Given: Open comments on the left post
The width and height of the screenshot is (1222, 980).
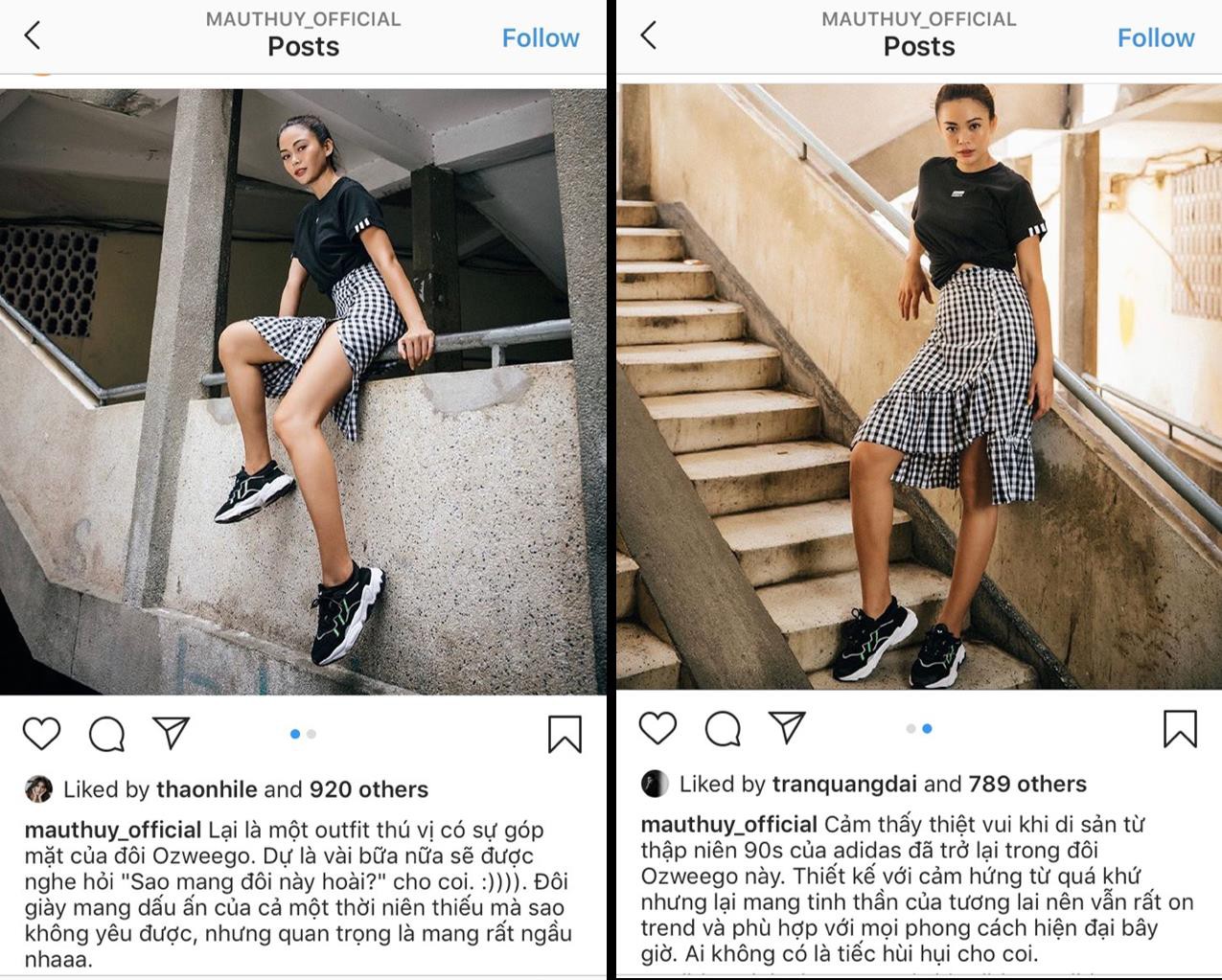Looking at the screenshot, I should (x=106, y=734).
